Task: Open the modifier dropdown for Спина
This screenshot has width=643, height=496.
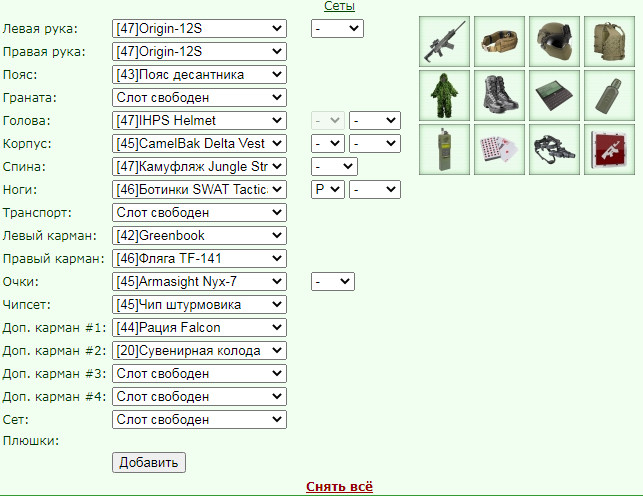Action: (x=334, y=166)
